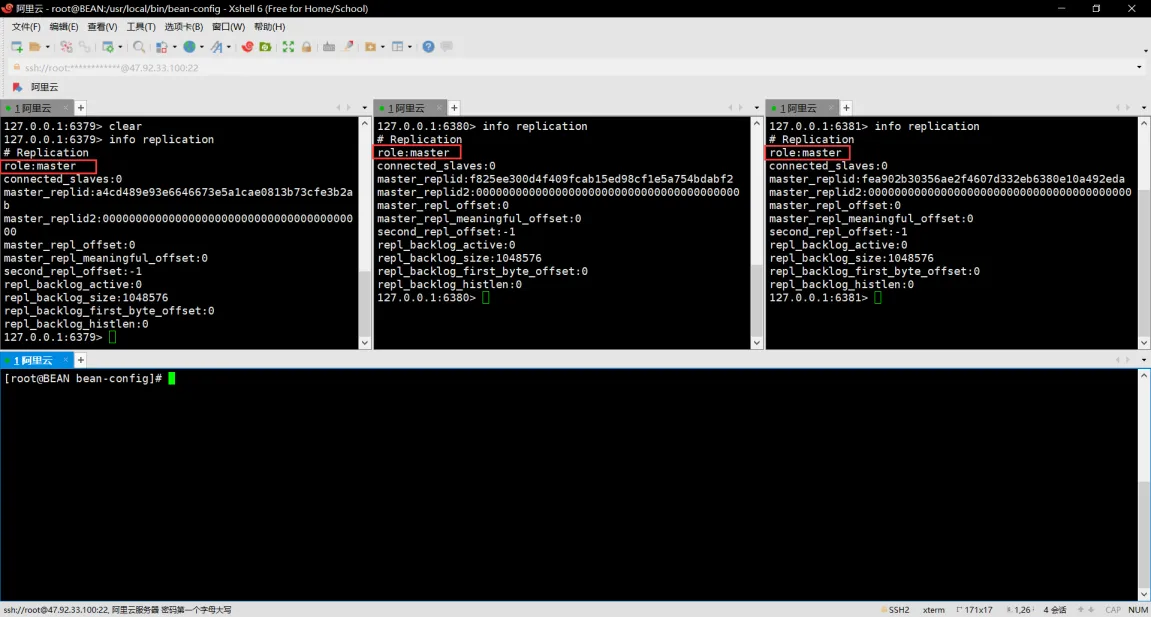The image size is (1151, 617).
Task: Click the green fullscreen arrows icon
Action: click(x=288, y=47)
